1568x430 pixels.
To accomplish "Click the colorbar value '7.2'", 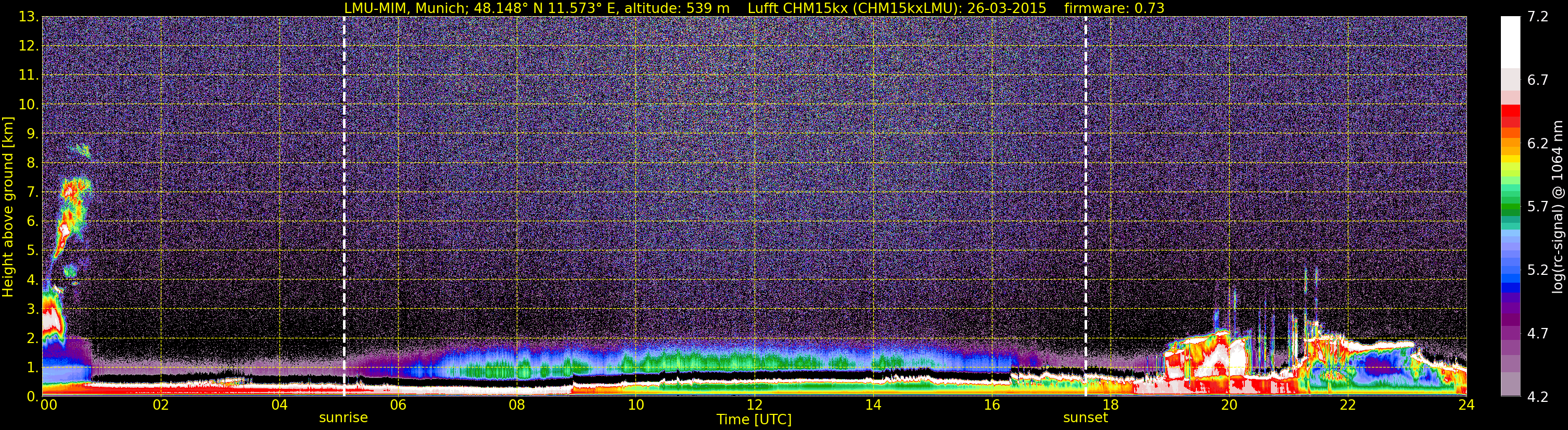I will [1538, 17].
